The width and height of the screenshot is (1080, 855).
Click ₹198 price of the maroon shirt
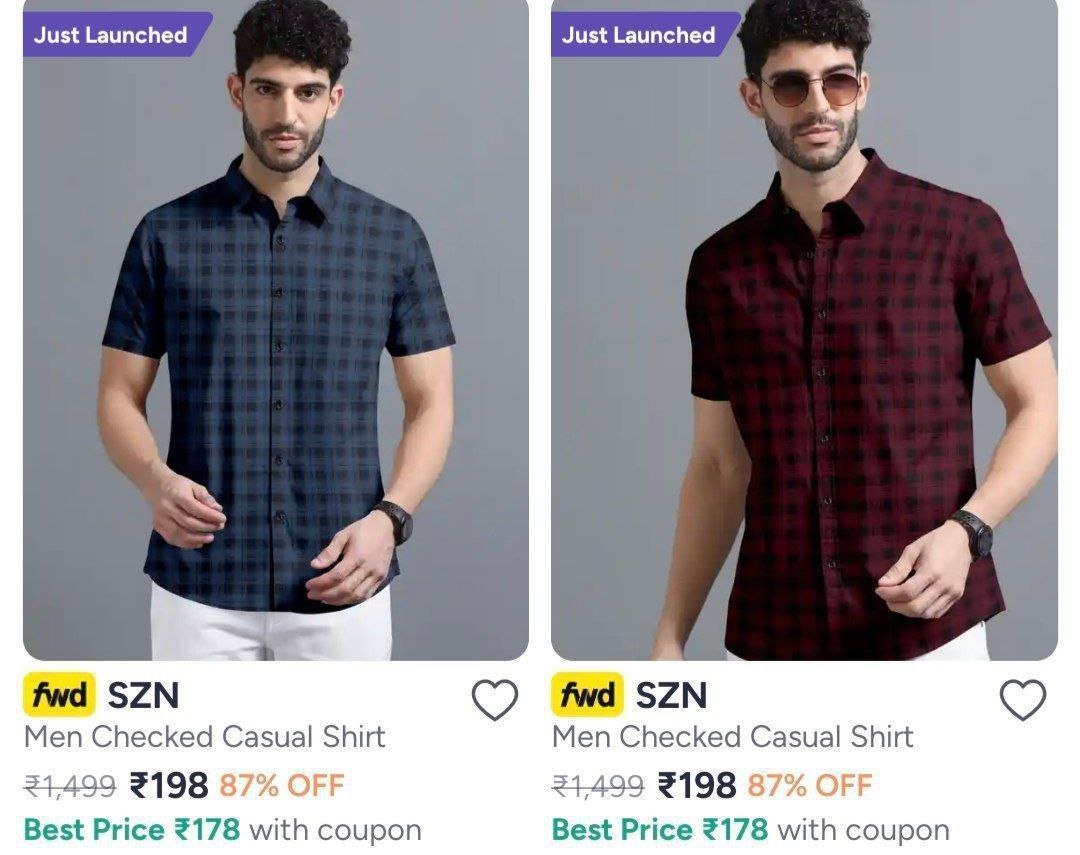click(x=697, y=785)
